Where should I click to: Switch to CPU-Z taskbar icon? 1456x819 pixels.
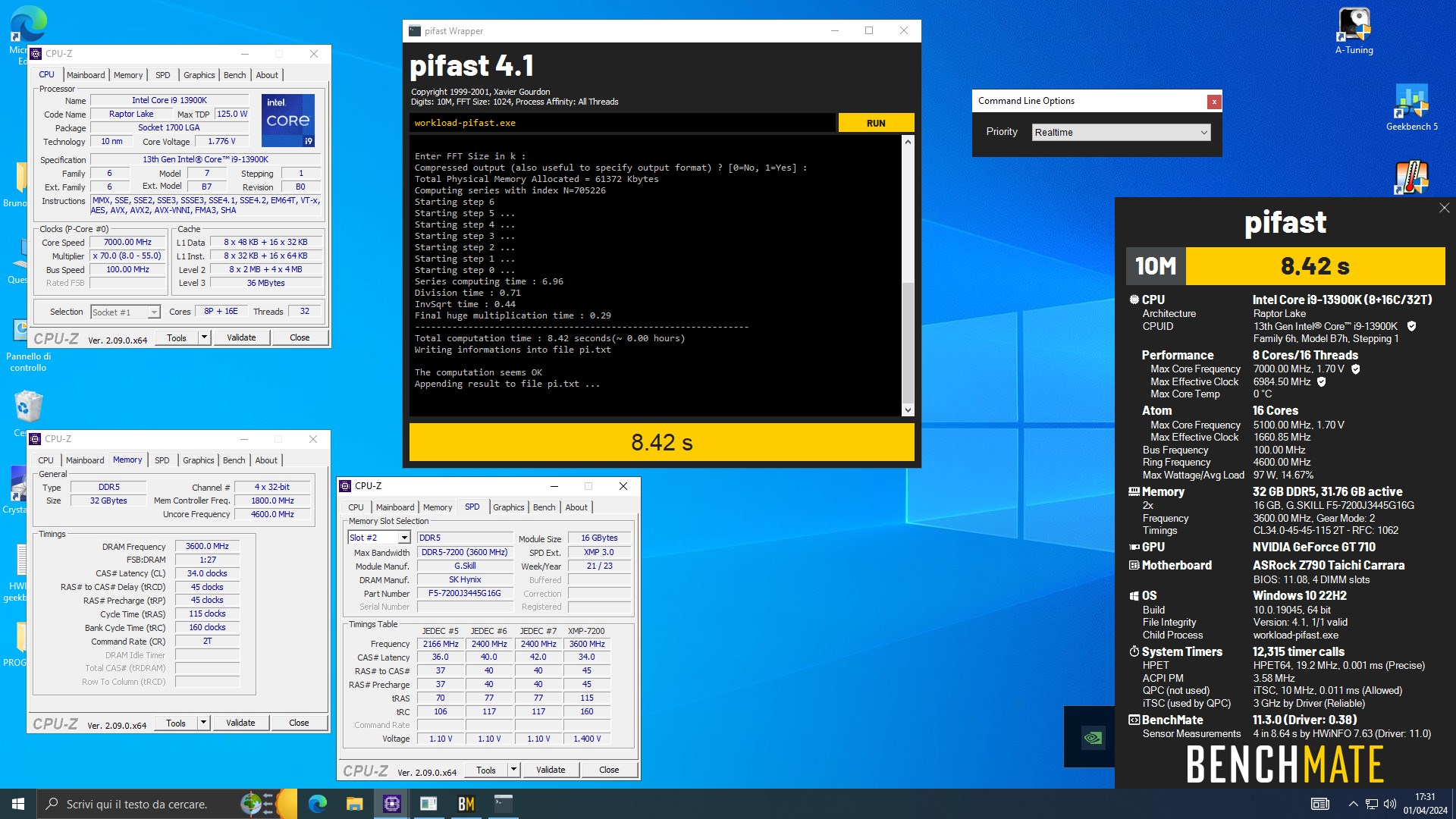[x=392, y=804]
